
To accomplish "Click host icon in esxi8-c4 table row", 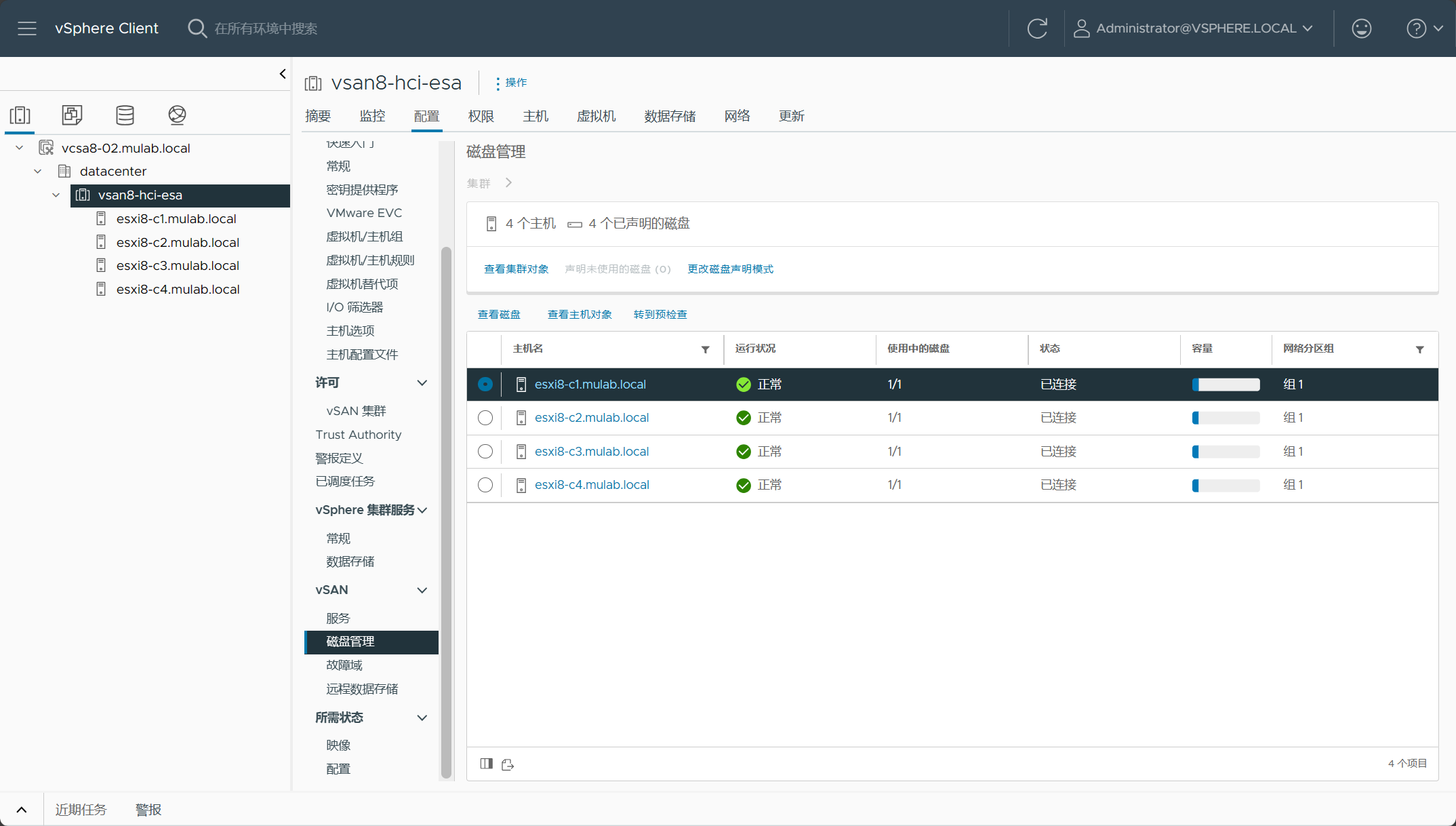I will coord(521,485).
